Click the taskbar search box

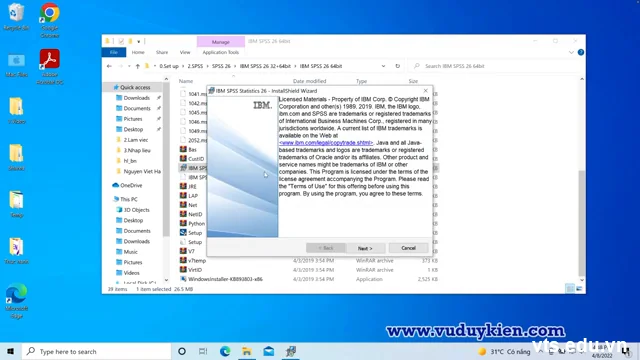[96, 351]
